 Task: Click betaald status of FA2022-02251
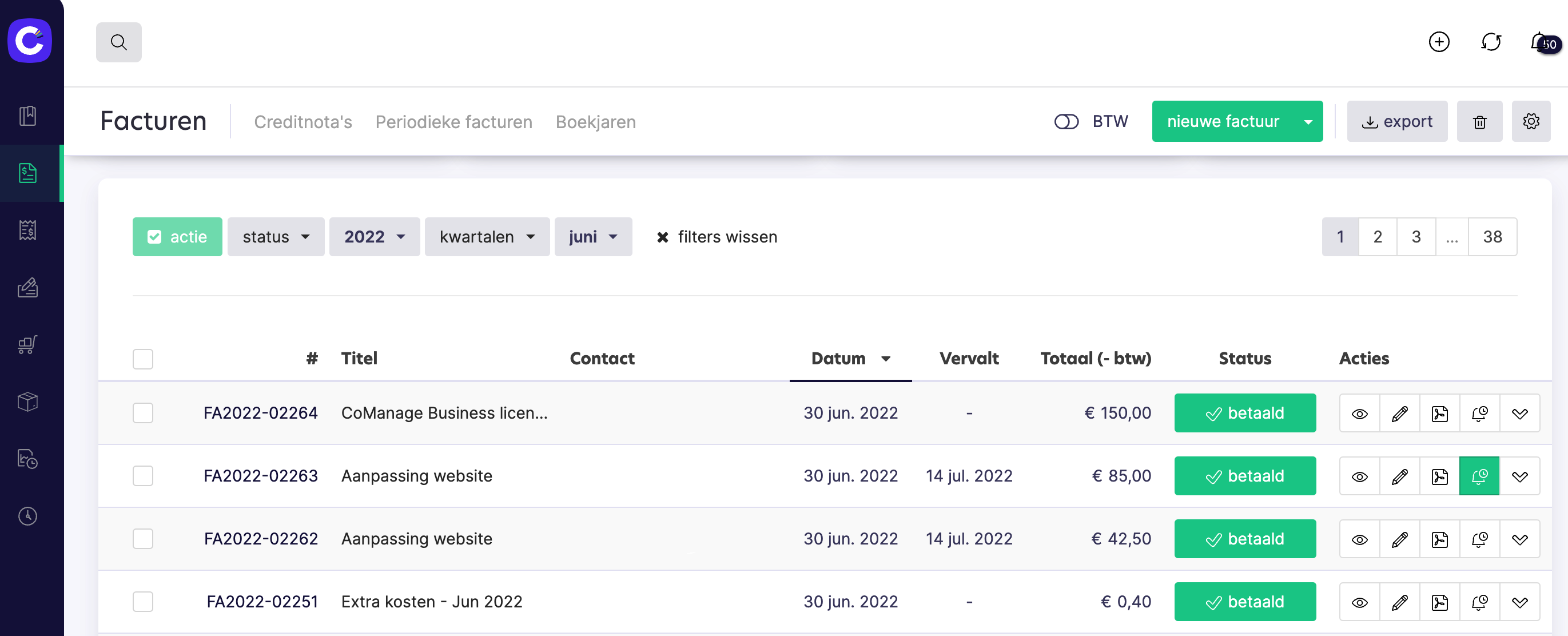click(1245, 602)
